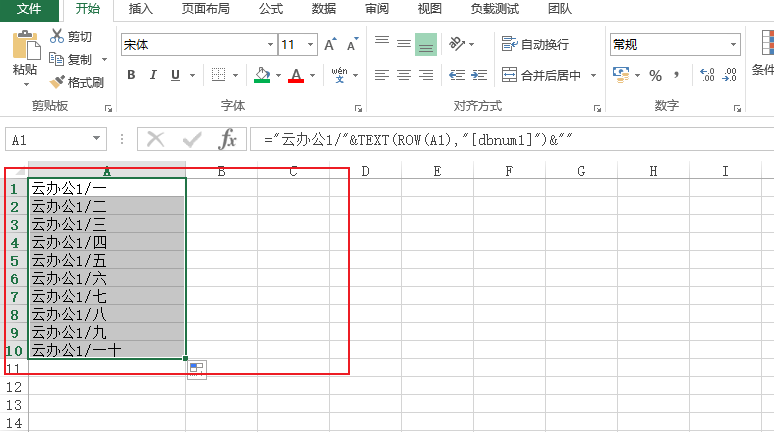The height and width of the screenshot is (432, 774).
Task: Switch to the 视图 View tab
Action: (x=429, y=9)
